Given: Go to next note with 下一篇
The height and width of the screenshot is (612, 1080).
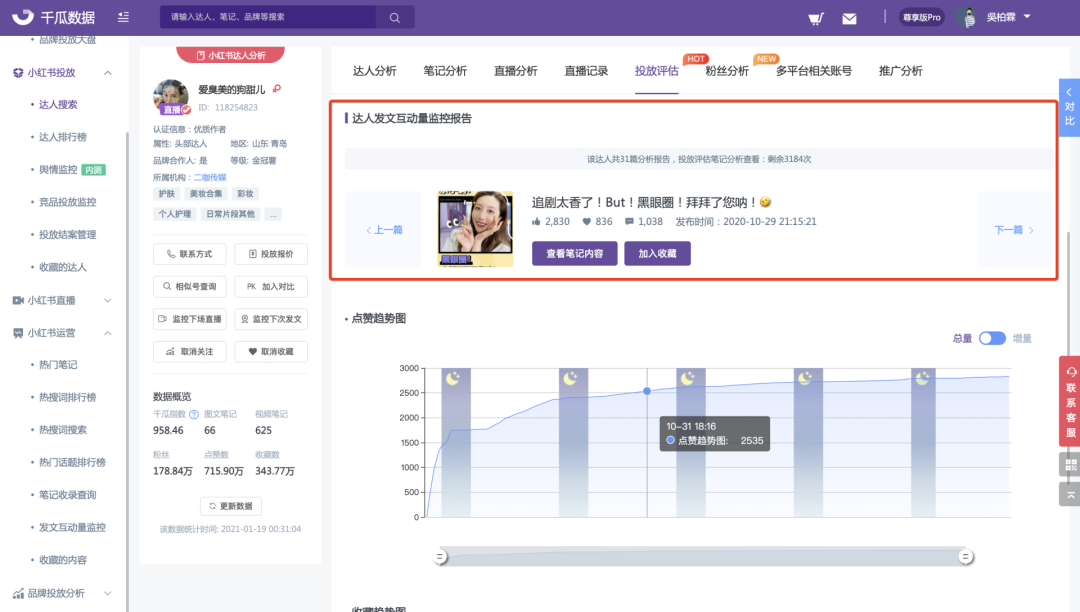Looking at the screenshot, I should (x=1014, y=230).
